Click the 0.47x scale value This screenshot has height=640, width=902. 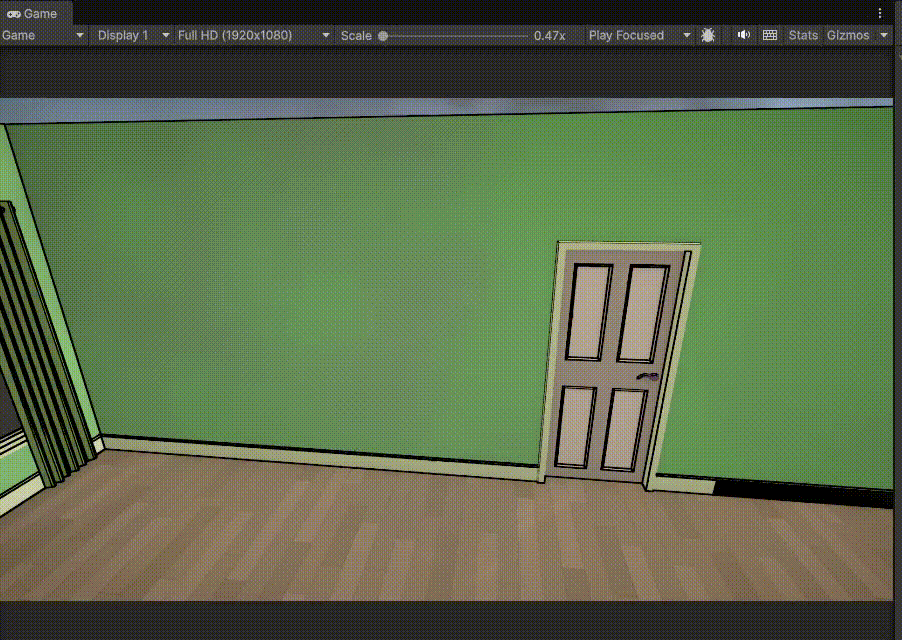(549, 35)
